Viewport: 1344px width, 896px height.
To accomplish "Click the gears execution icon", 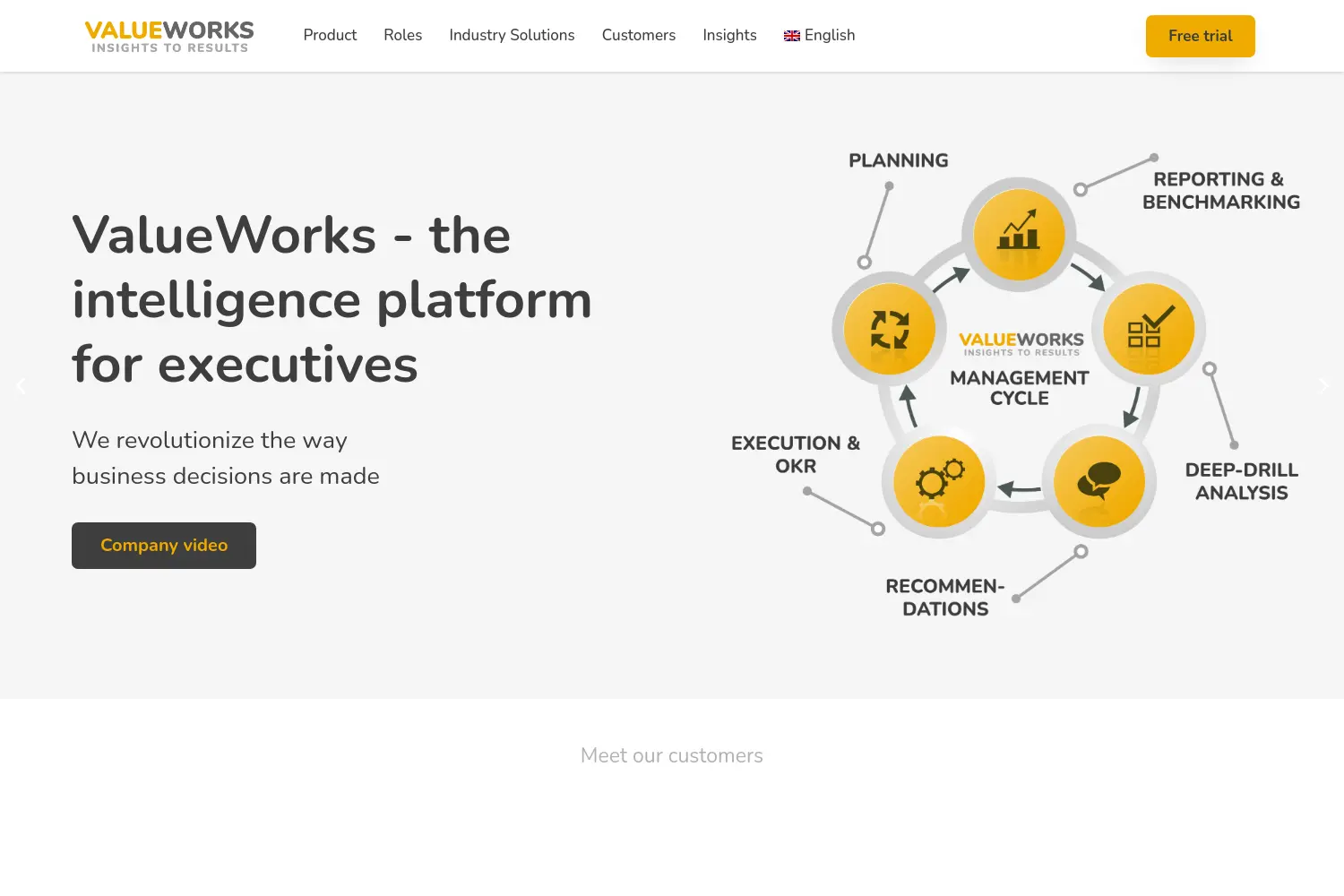I will 939,481.
